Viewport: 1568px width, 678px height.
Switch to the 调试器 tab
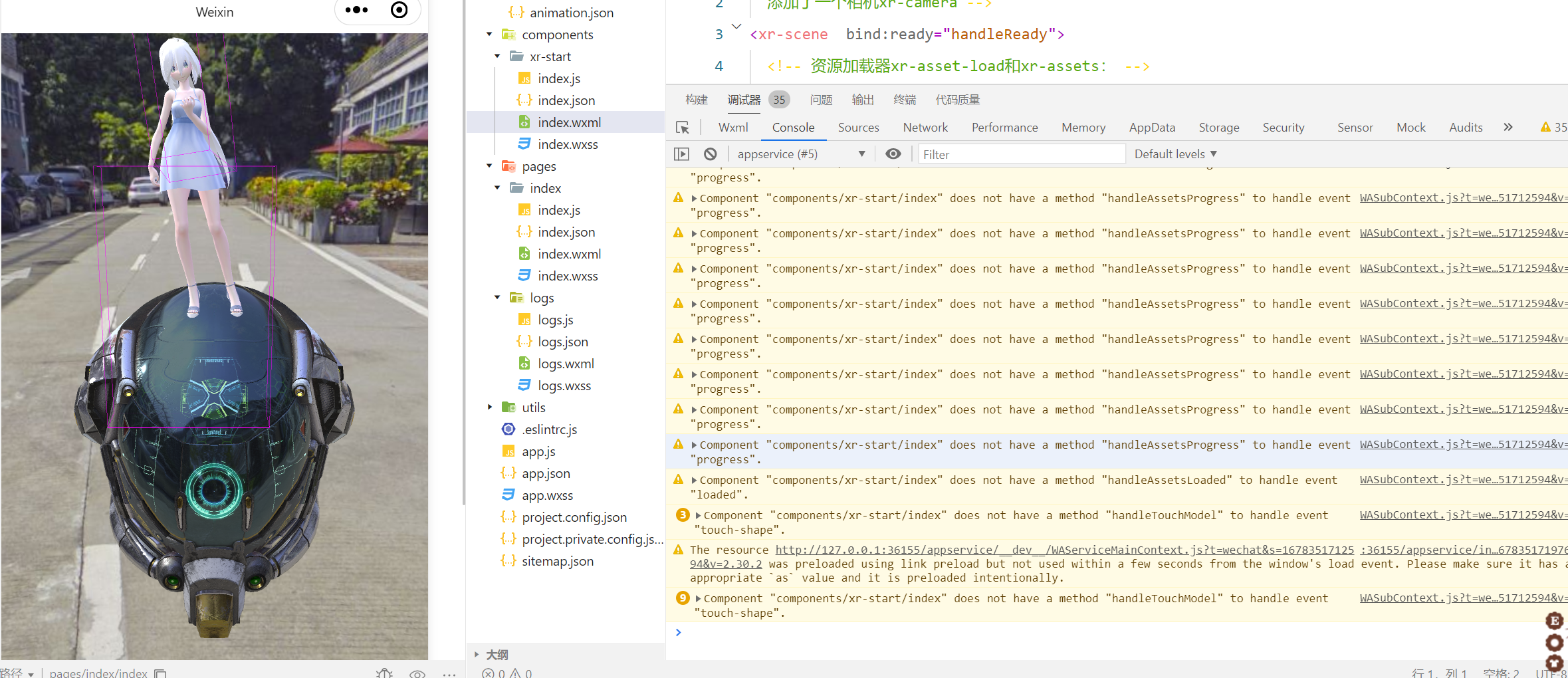744,100
